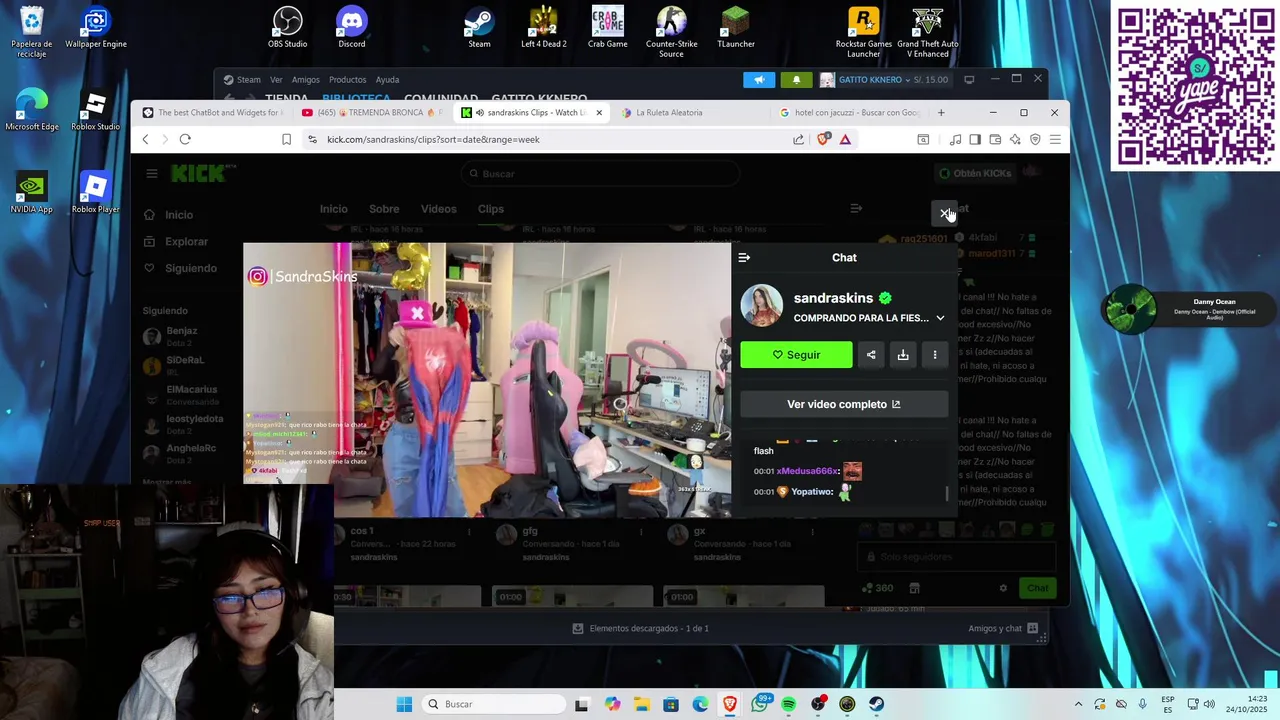Open WhatsApp from the taskbar
Image resolution: width=1280 pixels, height=720 pixels.
[x=760, y=704]
